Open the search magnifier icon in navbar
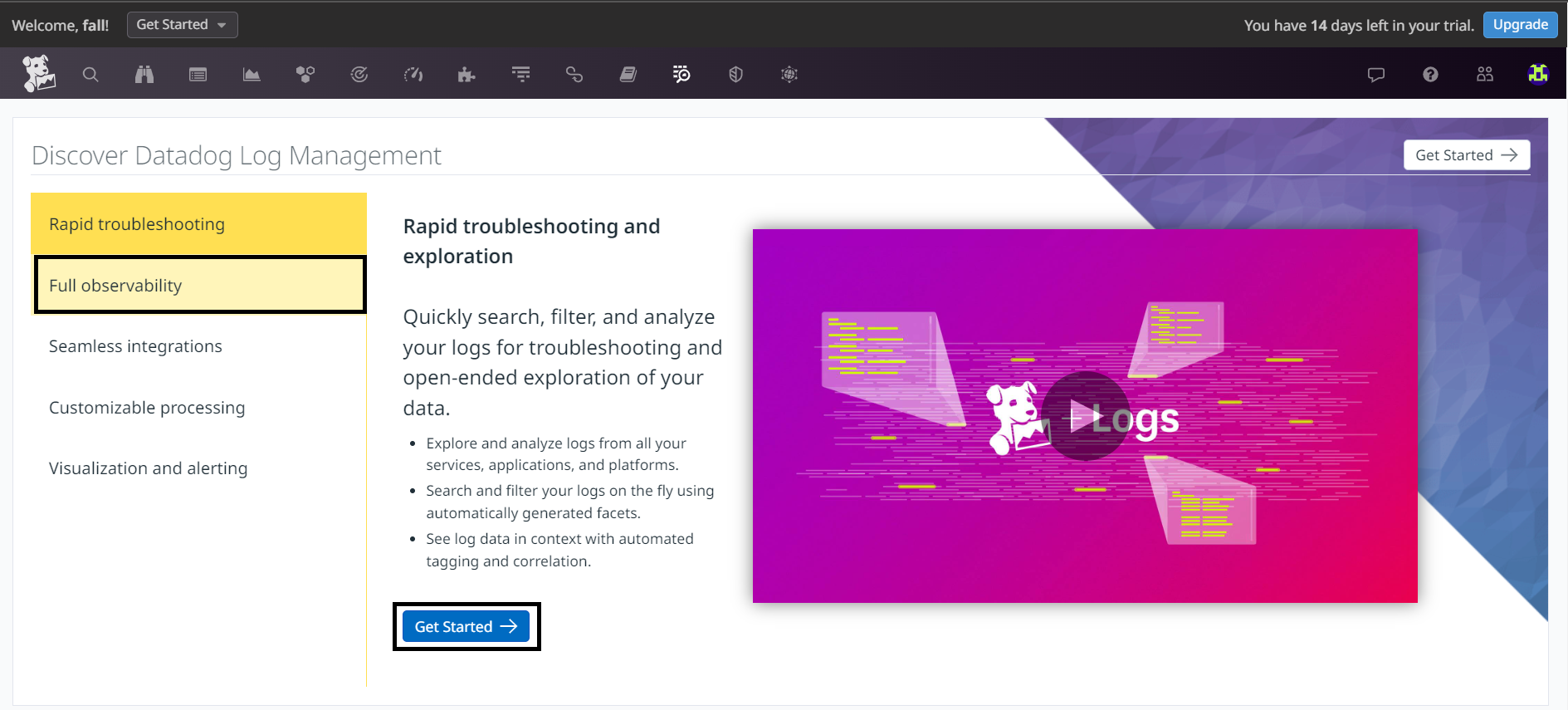Viewport: 1568px width, 710px height. (90, 75)
